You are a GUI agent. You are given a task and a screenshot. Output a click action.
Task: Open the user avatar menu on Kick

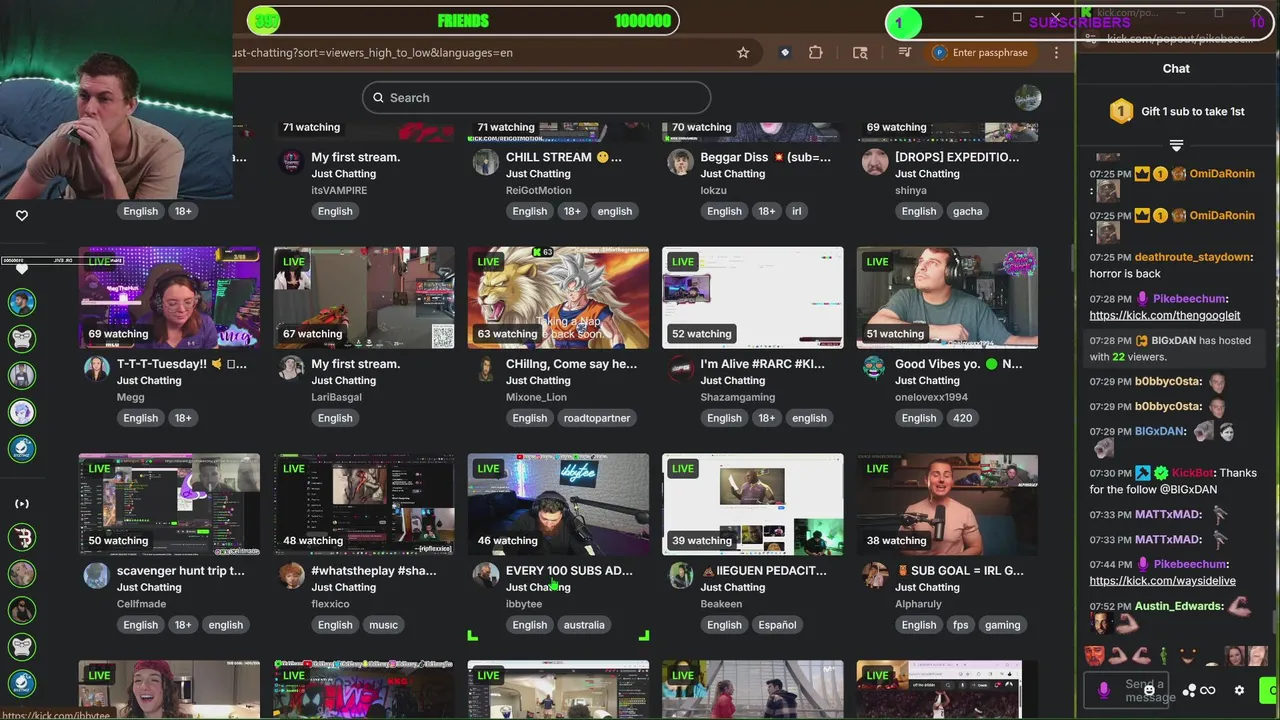point(1028,97)
